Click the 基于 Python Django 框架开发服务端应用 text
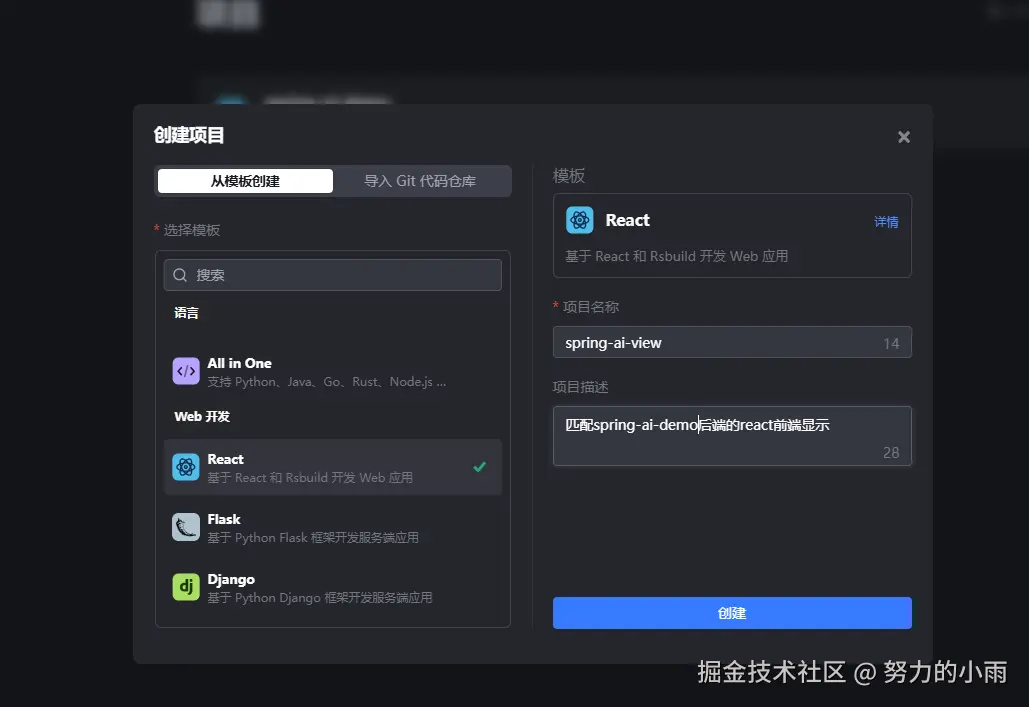The image size is (1029, 707). (320, 597)
